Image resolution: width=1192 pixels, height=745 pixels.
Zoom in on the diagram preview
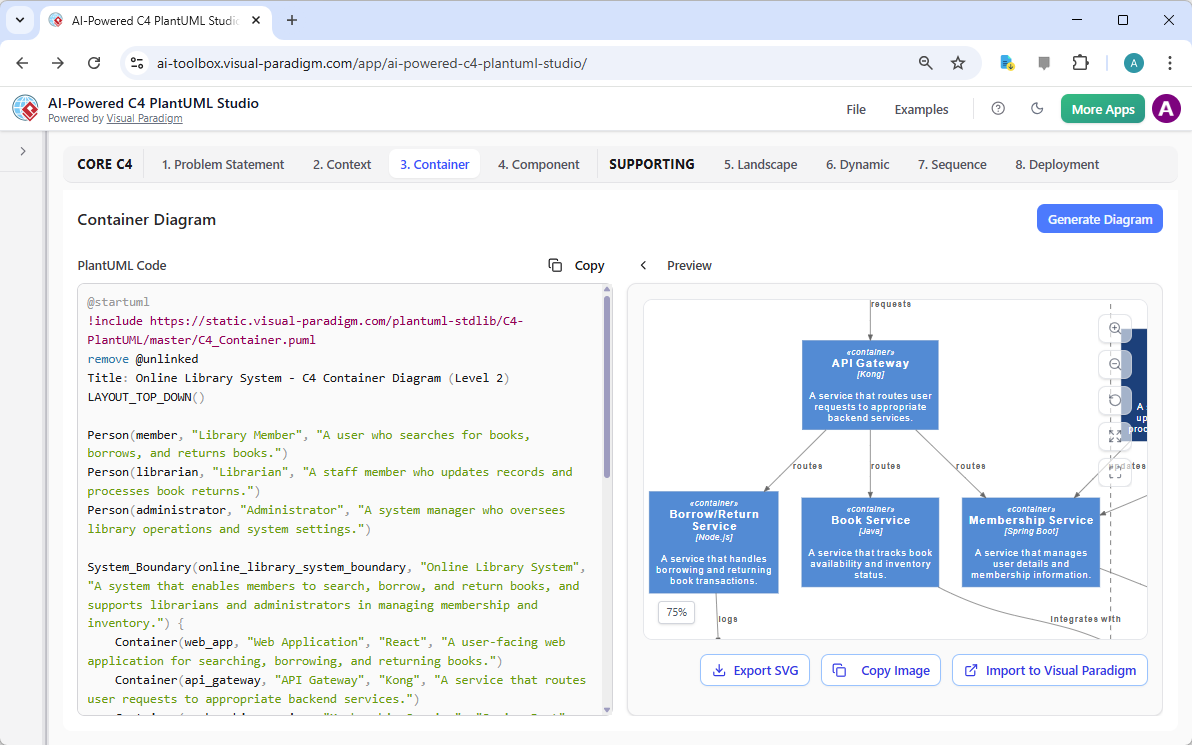coord(1114,328)
